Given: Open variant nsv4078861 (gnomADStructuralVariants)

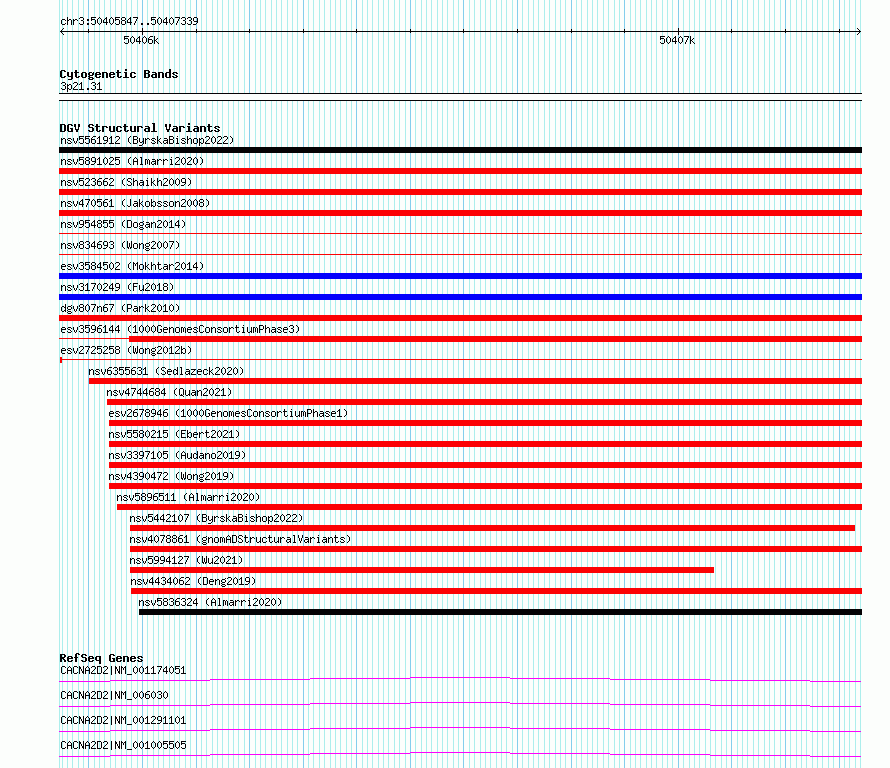Looking at the screenshot, I should click(x=240, y=539).
